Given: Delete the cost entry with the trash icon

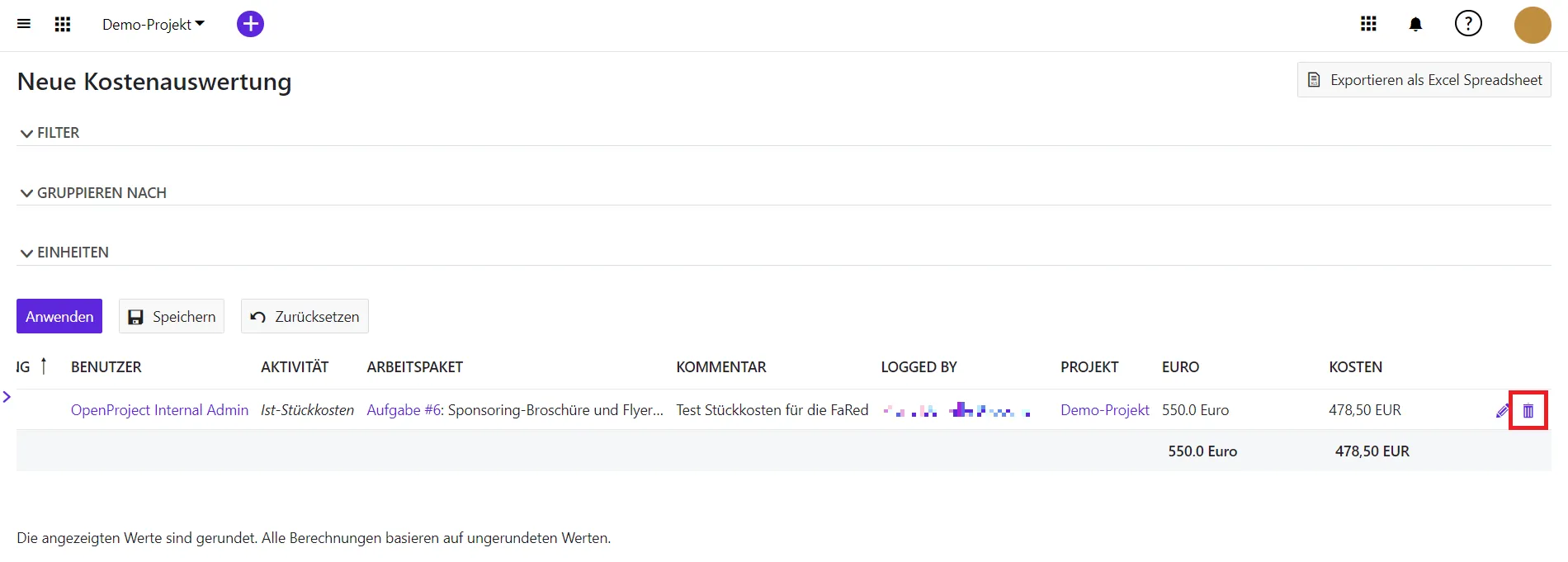Looking at the screenshot, I should [1528, 411].
